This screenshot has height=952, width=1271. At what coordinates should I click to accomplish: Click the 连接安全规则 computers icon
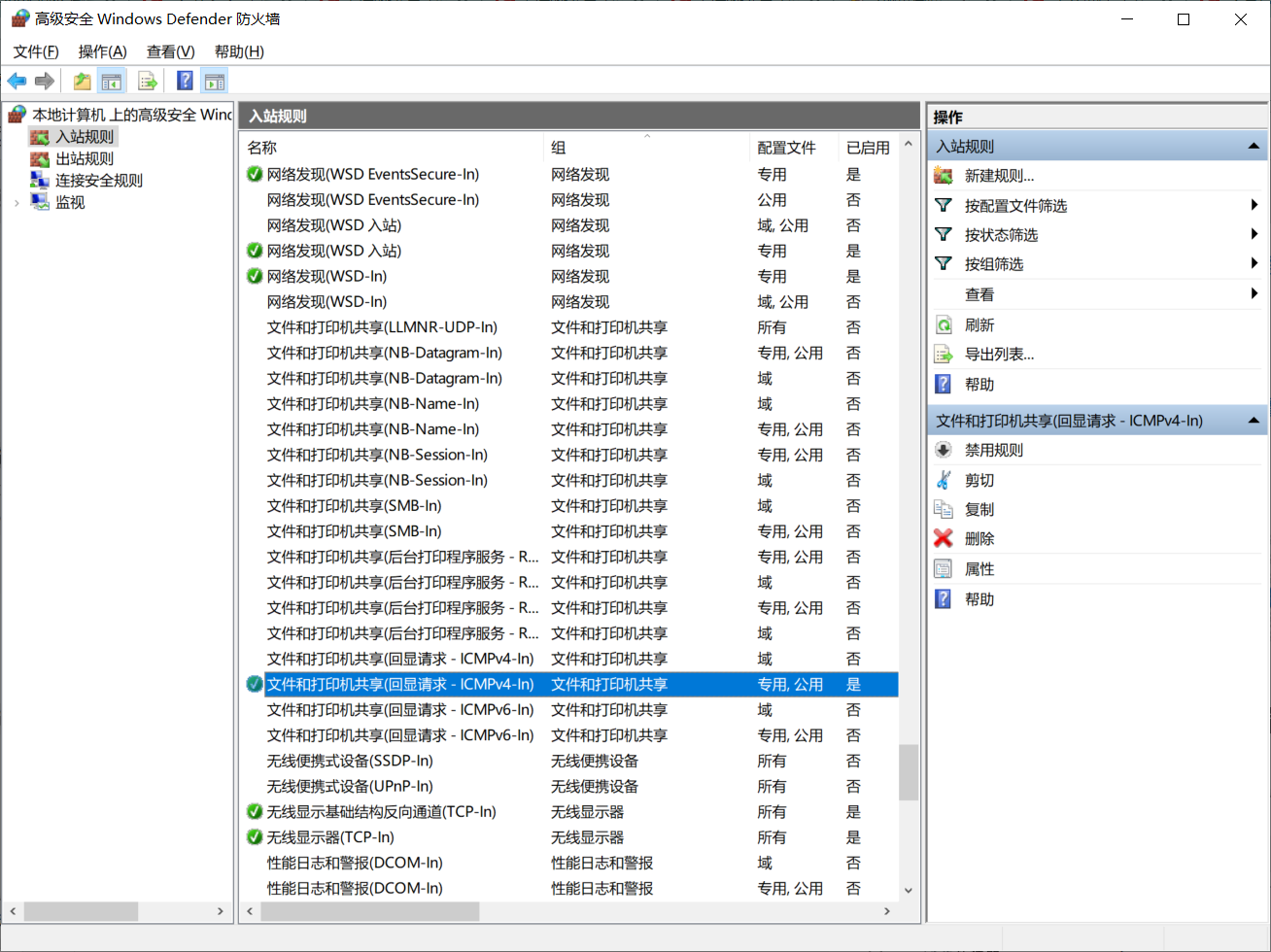point(40,181)
